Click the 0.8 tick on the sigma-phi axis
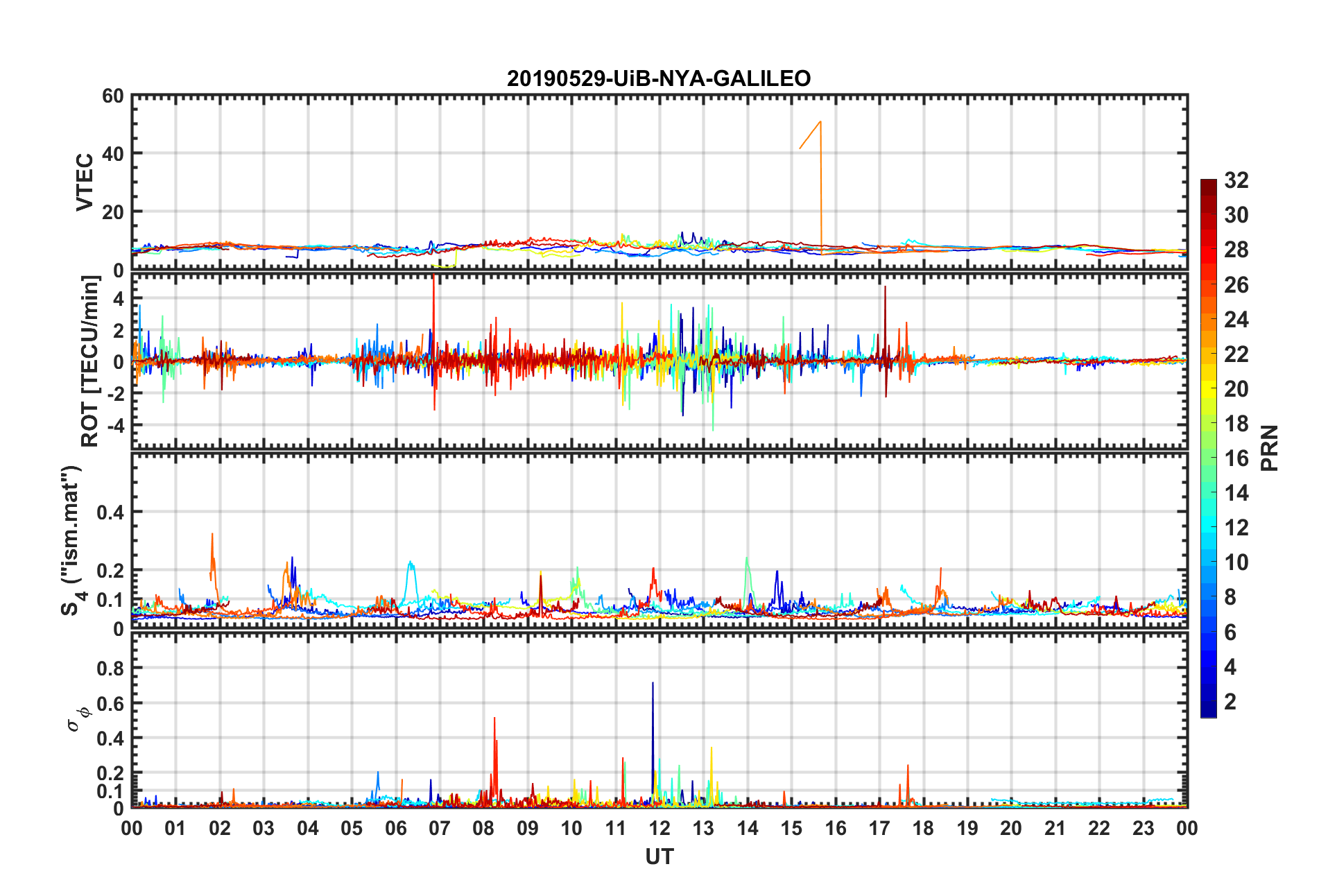 click(110, 669)
